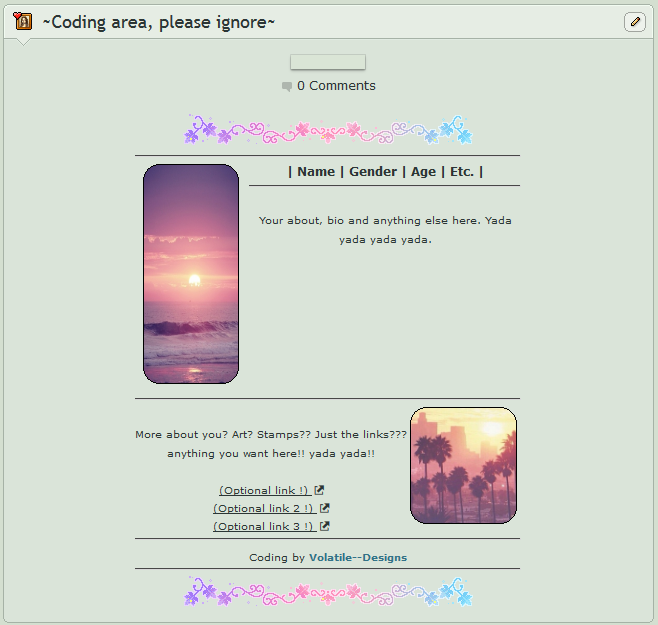658x625 pixels.
Task: Click the '| Name | Gender | Age | Etc. |' heading
Action: tap(385, 172)
